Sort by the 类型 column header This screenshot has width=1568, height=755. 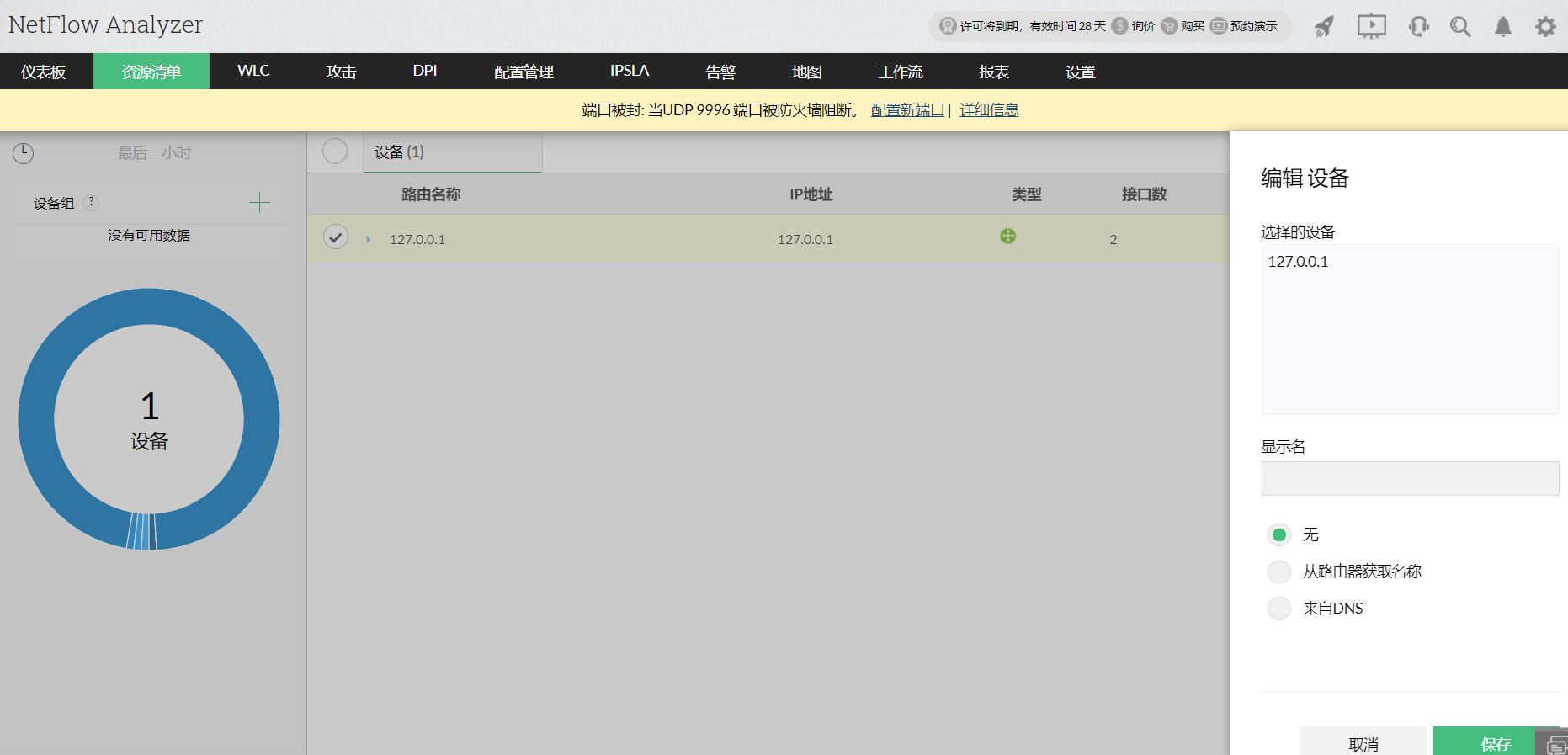[1026, 194]
